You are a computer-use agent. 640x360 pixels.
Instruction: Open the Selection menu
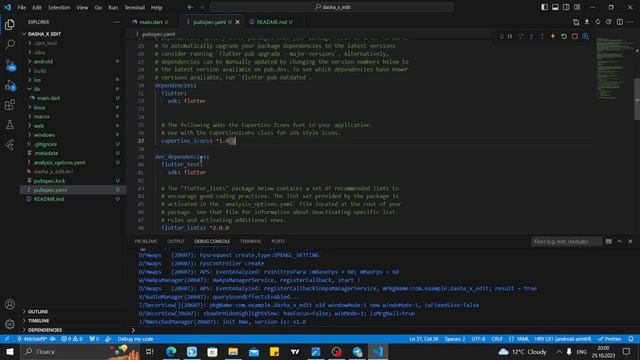coord(59,7)
